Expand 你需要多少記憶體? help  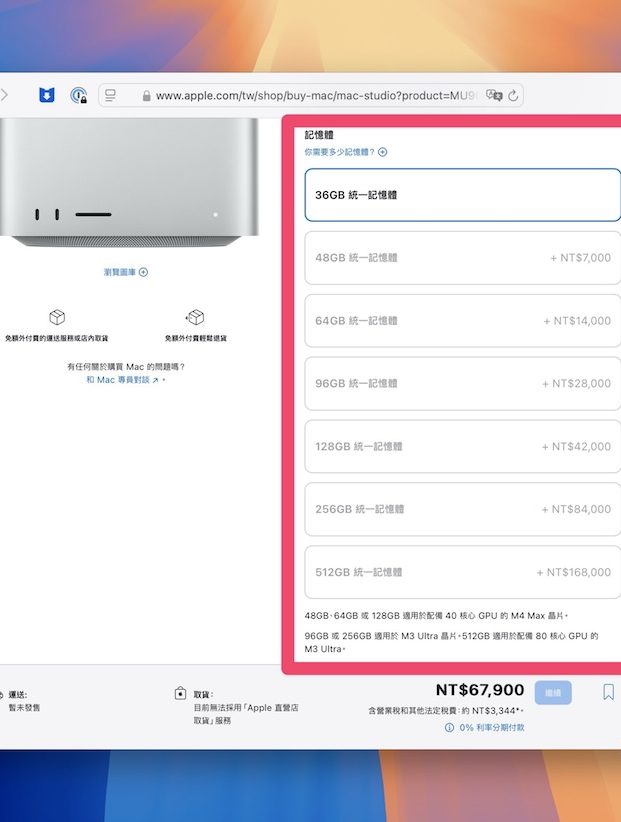click(346, 152)
